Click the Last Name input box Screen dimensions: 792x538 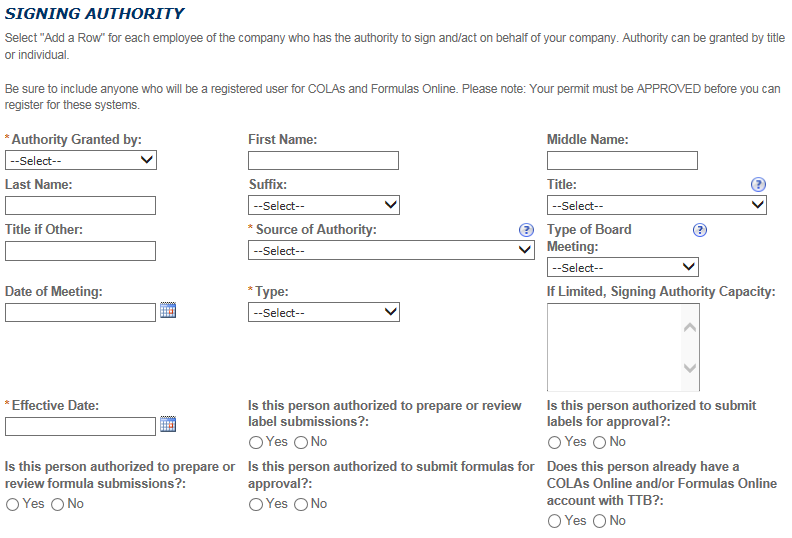click(x=80, y=206)
